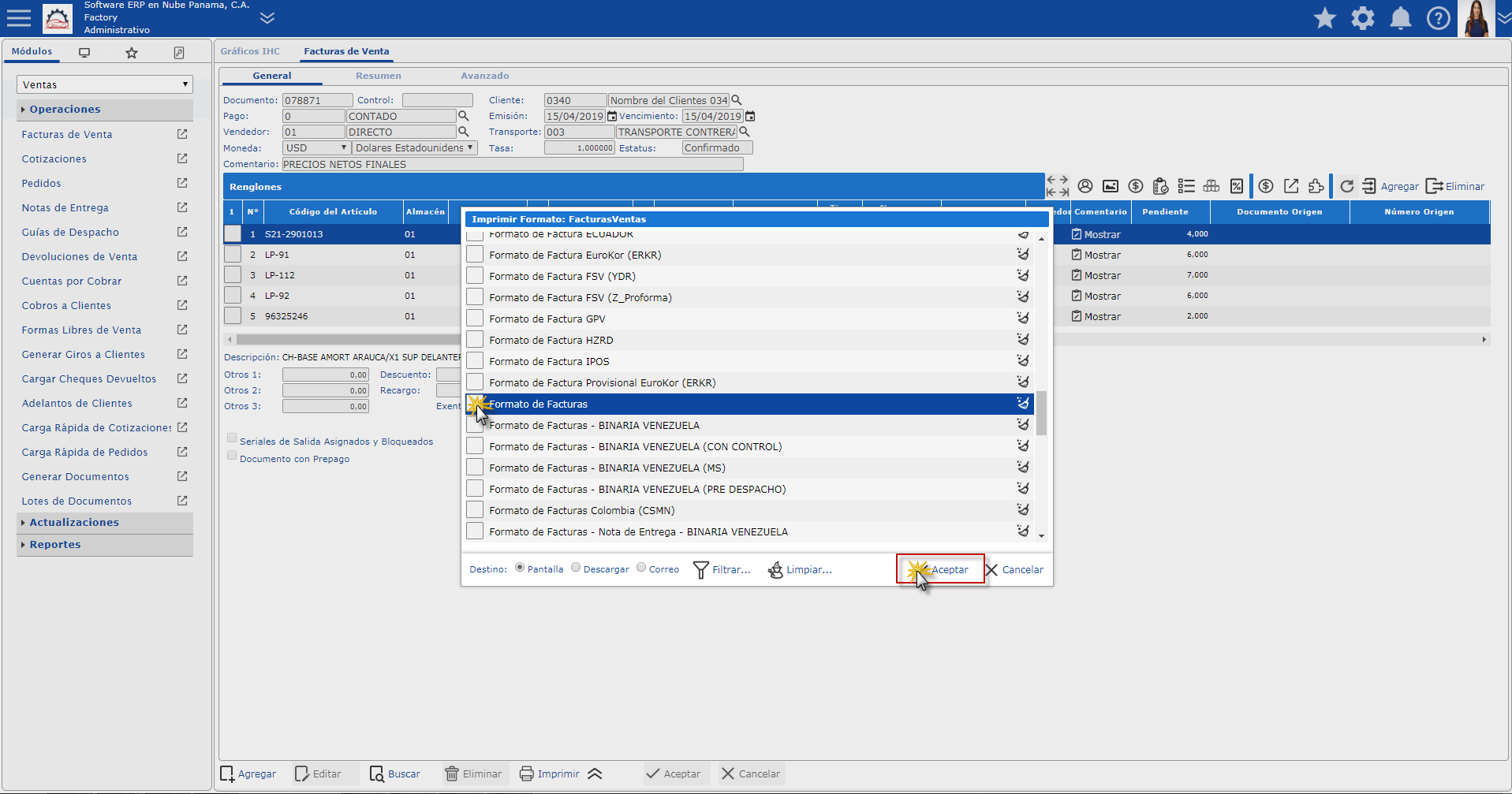Click Eliminar in Renglones toolbar
This screenshot has width=1512, height=794.
click(1455, 186)
